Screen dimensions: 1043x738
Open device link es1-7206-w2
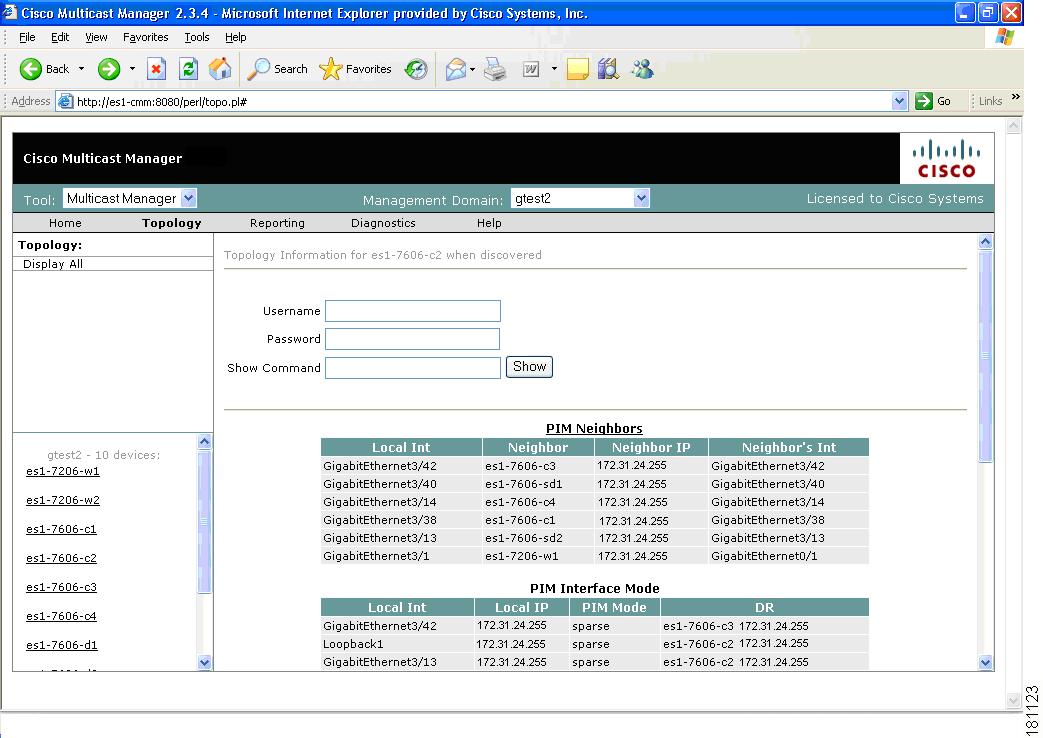pyautogui.click(x=63, y=500)
